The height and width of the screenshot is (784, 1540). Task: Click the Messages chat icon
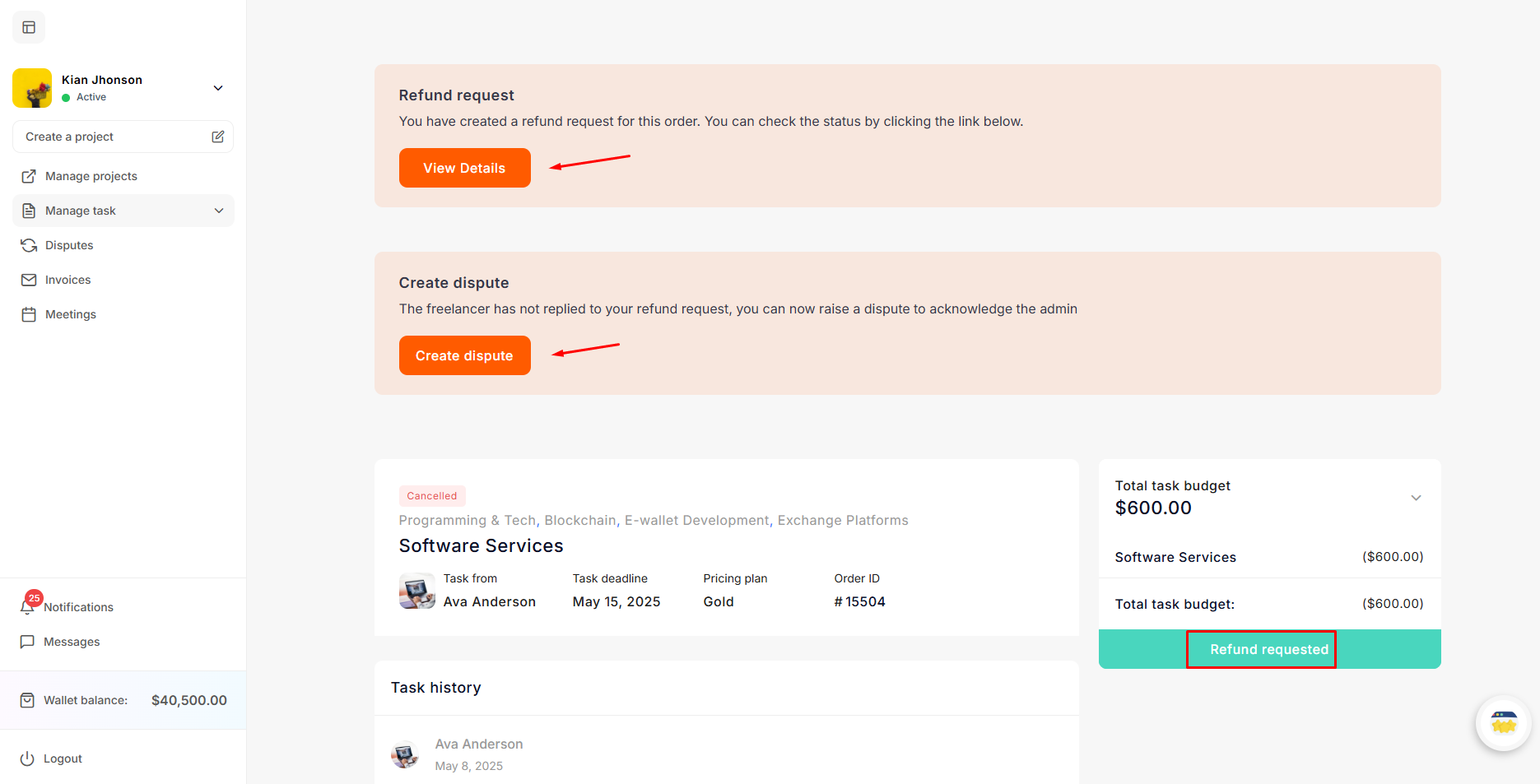click(27, 642)
